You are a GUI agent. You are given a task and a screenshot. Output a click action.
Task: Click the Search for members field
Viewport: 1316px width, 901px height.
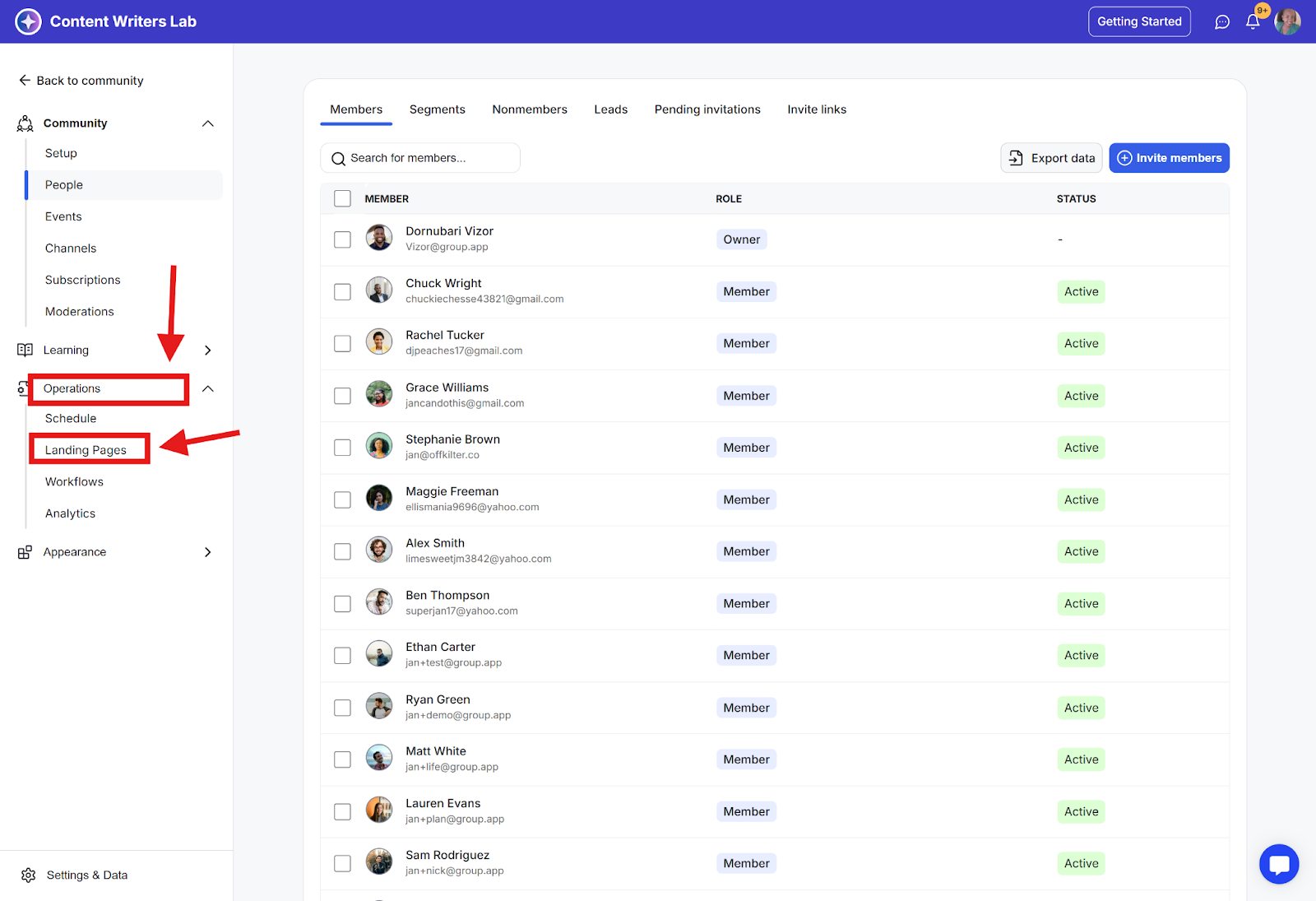coord(419,158)
